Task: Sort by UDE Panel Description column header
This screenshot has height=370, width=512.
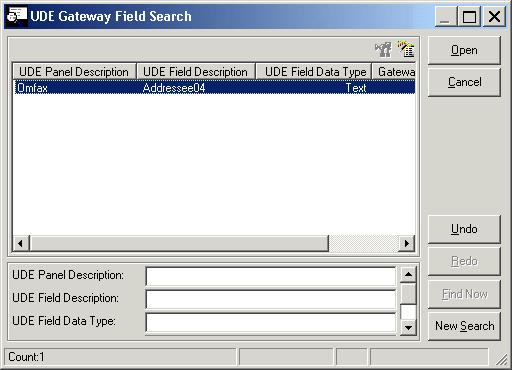Action: (74, 72)
